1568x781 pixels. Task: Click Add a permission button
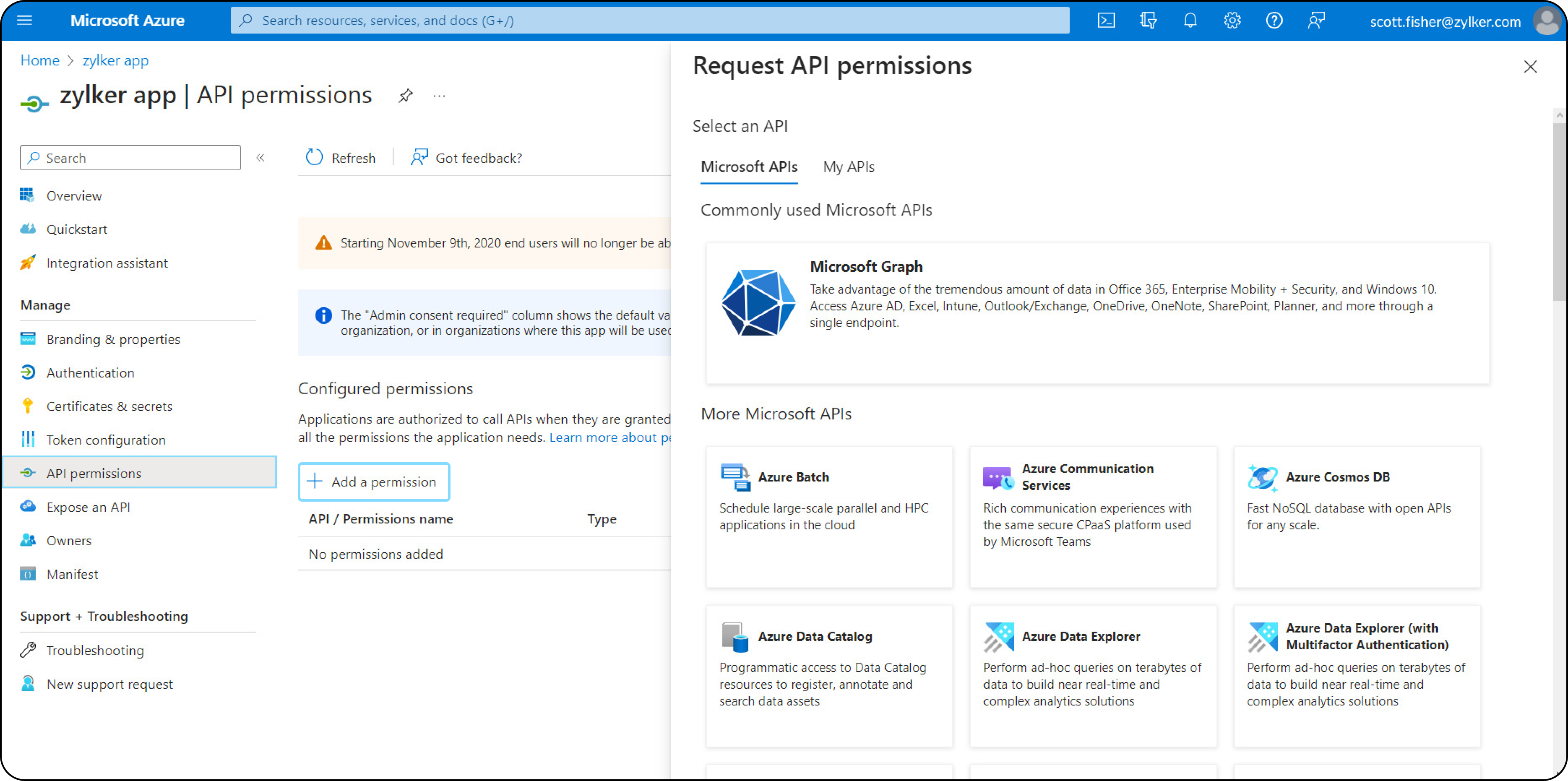pyautogui.click(x=374, y=482)
